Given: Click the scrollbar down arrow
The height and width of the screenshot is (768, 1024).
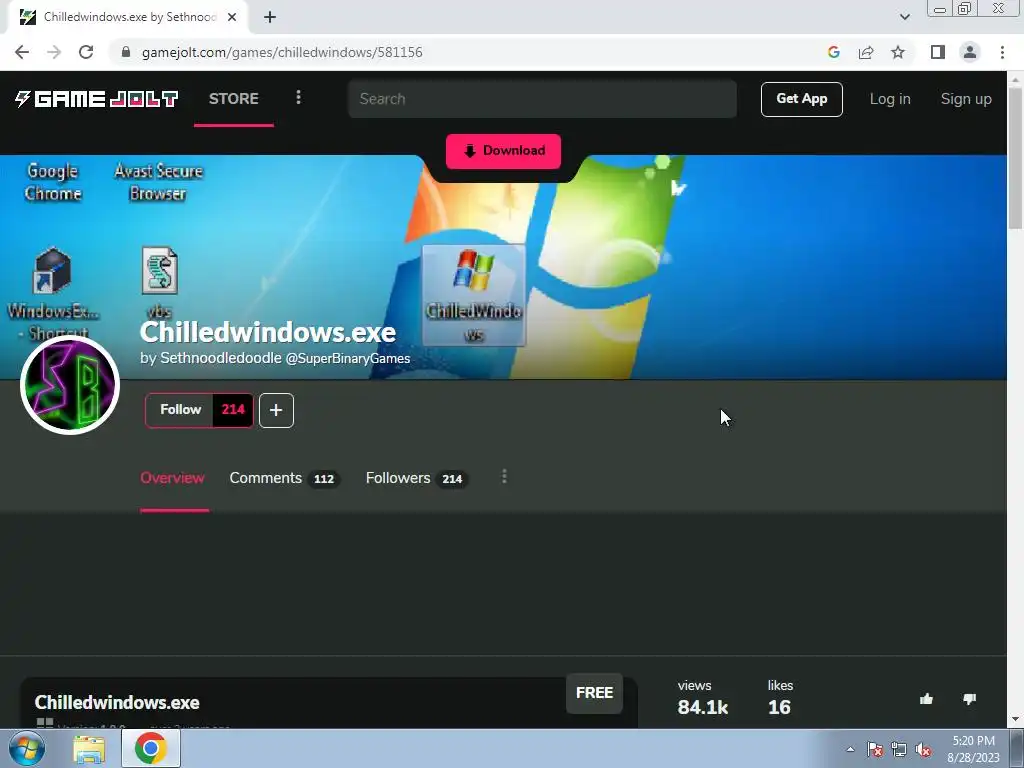Looking at the screenshot, I should [1016, 720].
